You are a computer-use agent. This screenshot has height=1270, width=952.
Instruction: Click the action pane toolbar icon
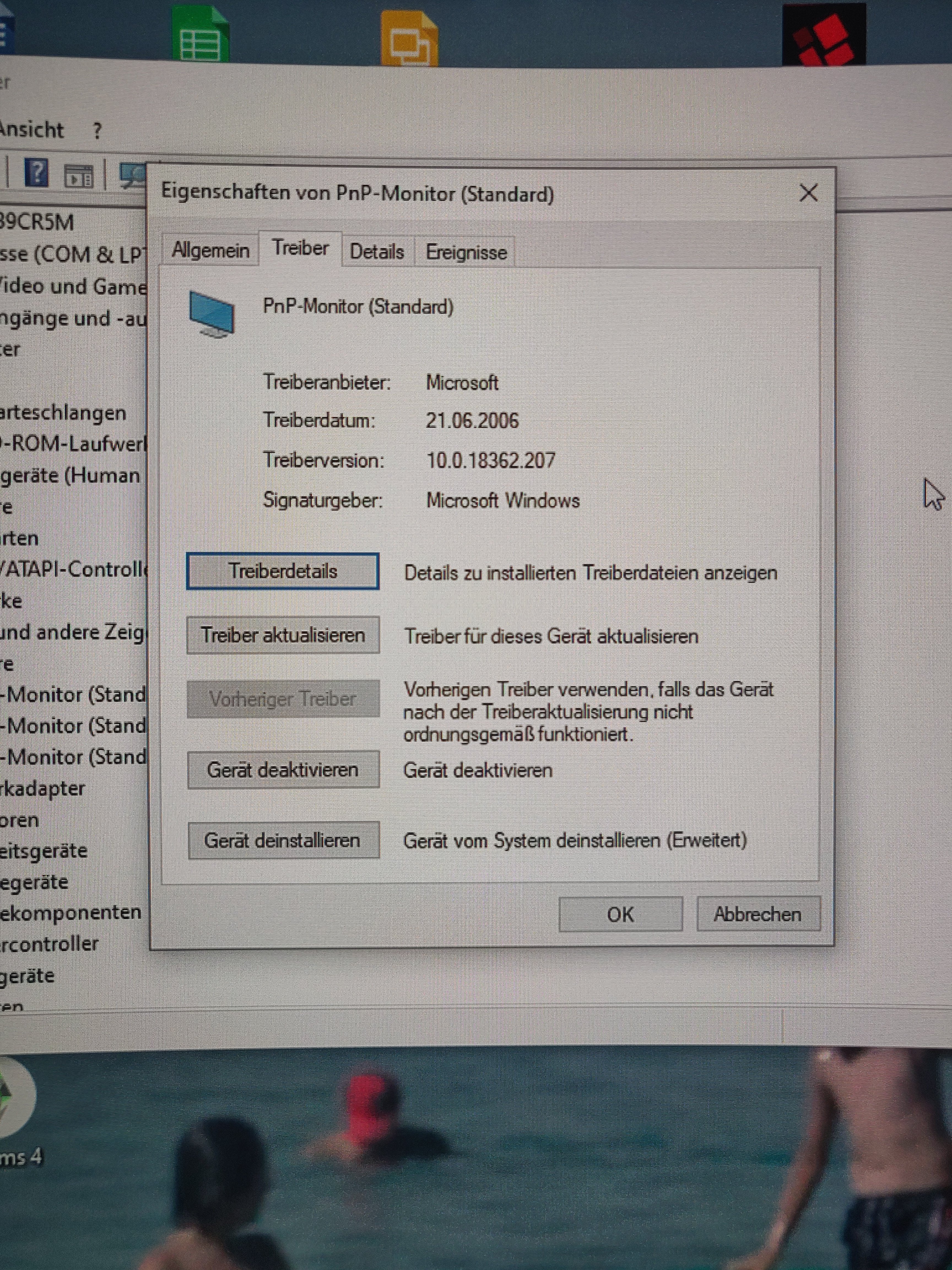click(x=79, y=176)
